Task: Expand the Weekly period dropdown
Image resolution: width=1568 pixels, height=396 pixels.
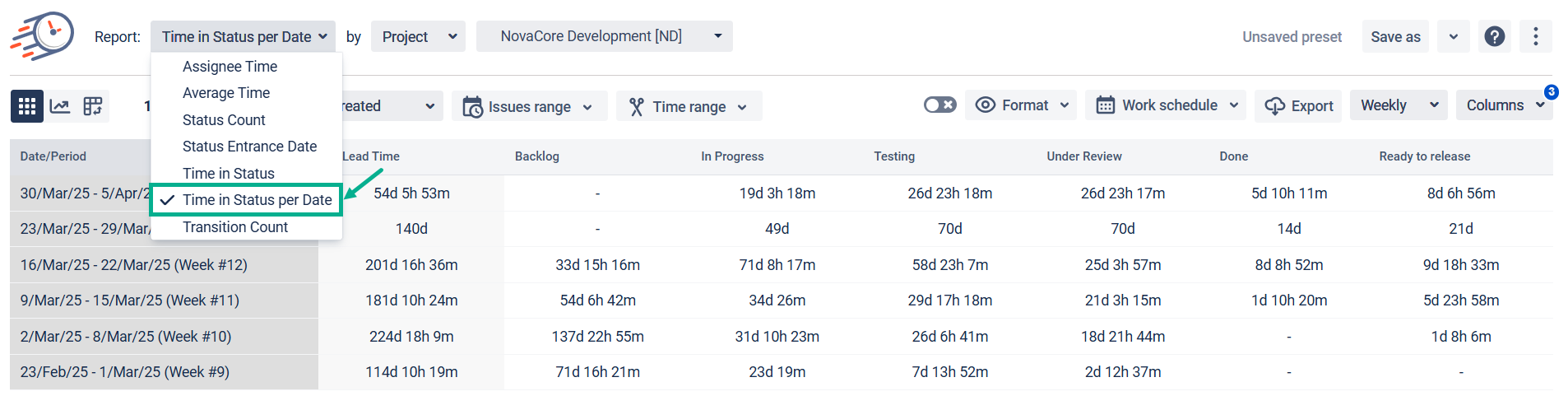Action: pos(1398,105)
